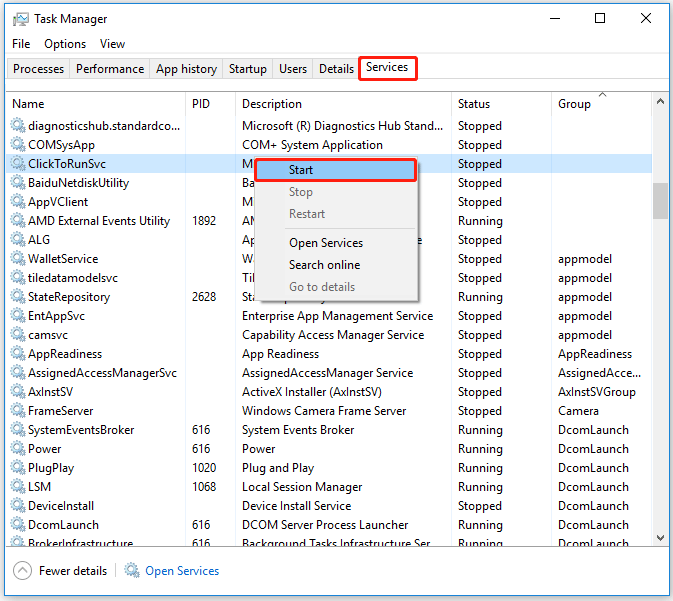Click gear icon next to COMSysApp
Screen dimensions: 673x601
point(18,144)
